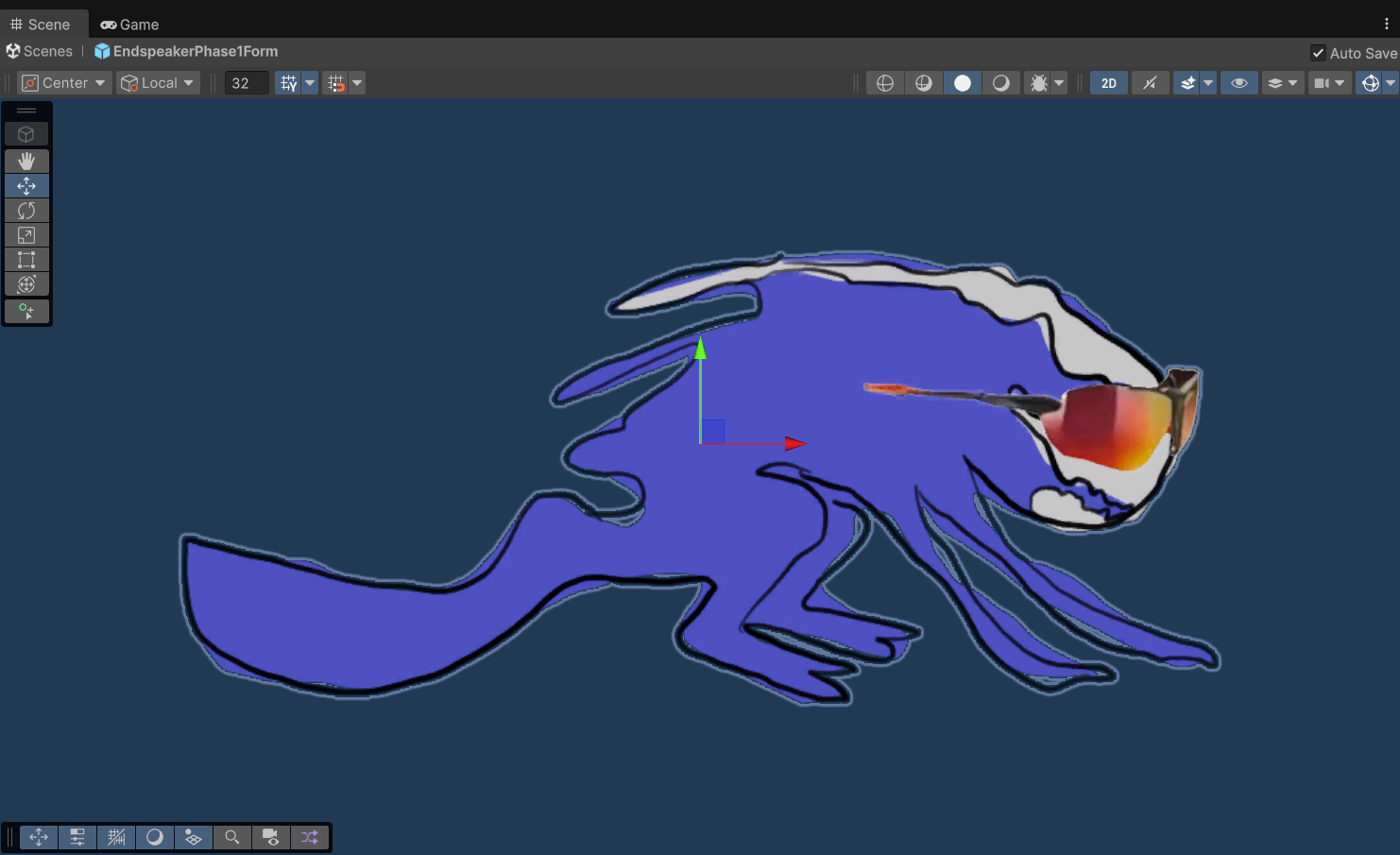Click the debug draw mode bug icon
The image size is (1400, 855).
[x=1038, y=83]
